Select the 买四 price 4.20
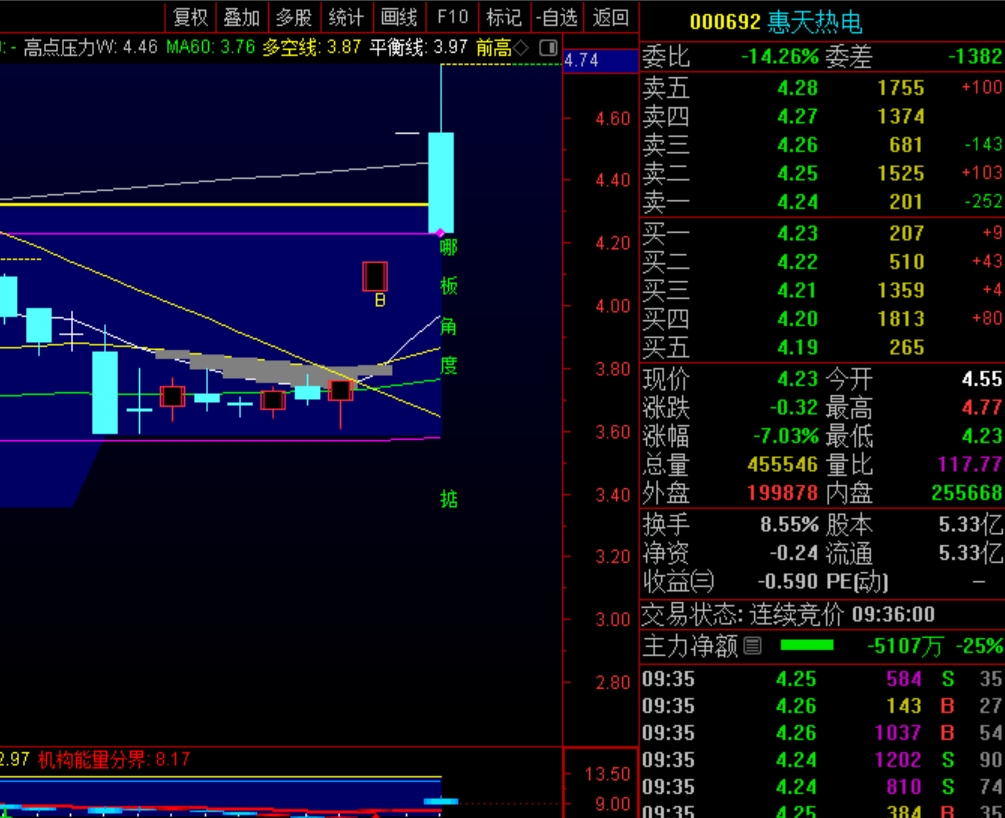The image size is (1005, 818). point(797,319)
